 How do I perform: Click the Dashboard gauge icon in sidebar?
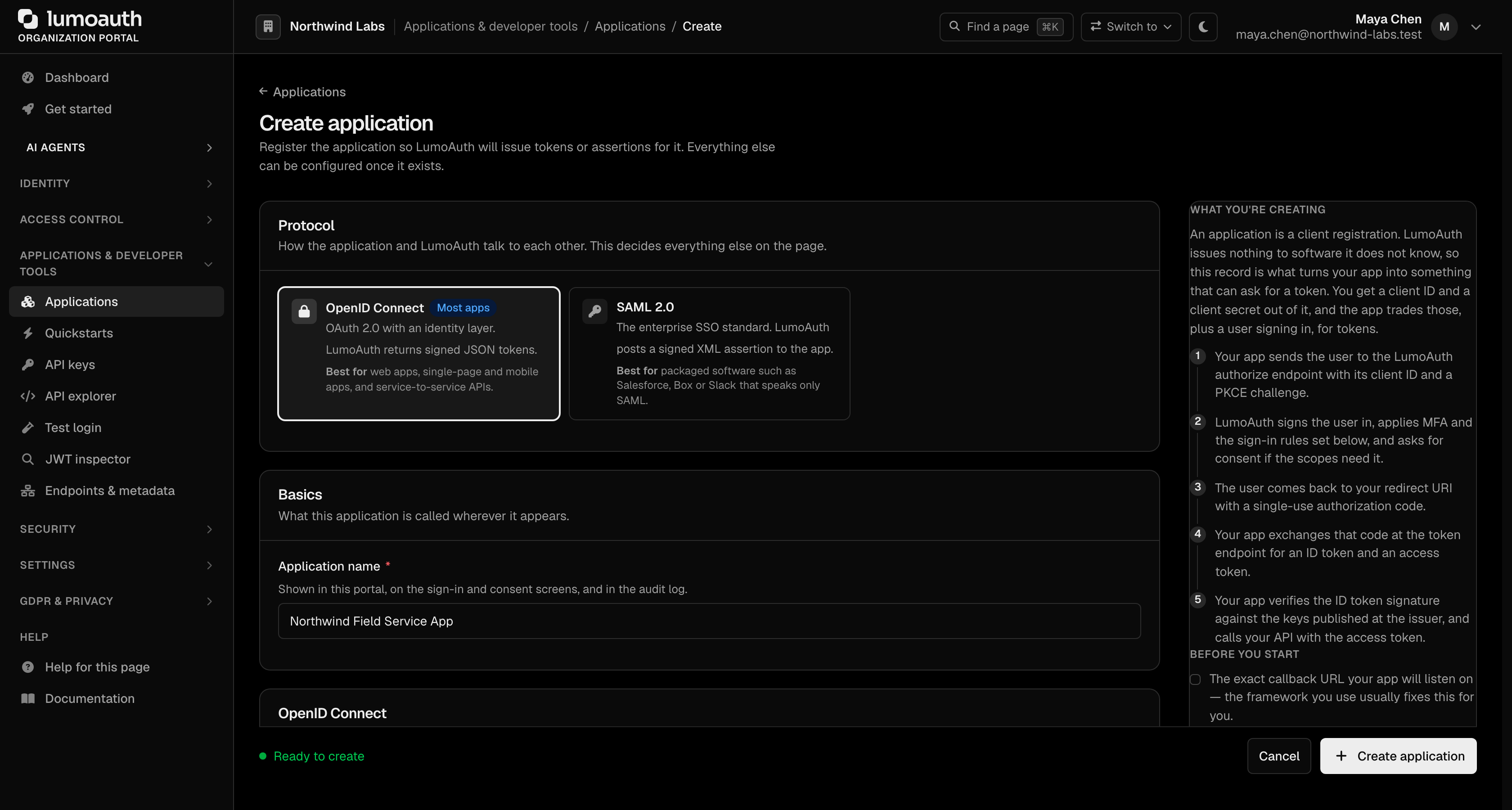[x=27, y=77]
